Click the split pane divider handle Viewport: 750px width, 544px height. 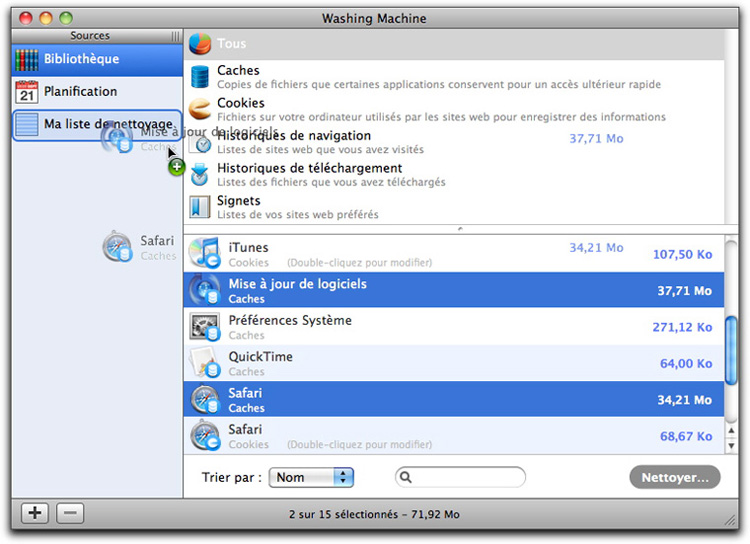tap(460, 229)
